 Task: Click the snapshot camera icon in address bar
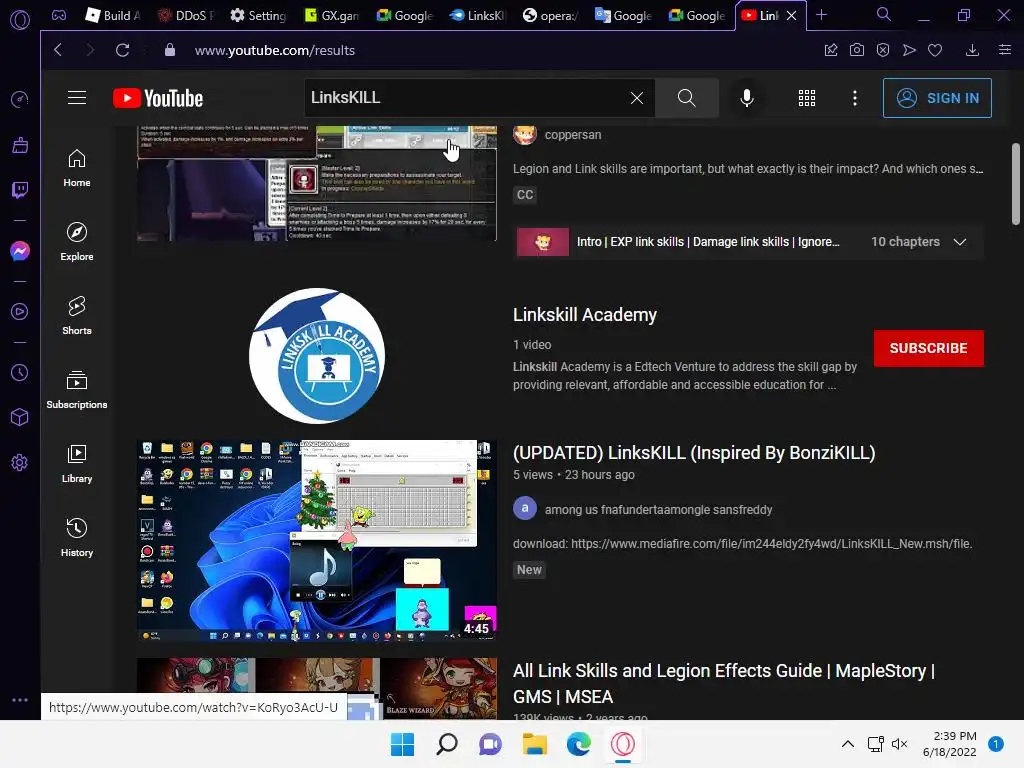(857, 50)
